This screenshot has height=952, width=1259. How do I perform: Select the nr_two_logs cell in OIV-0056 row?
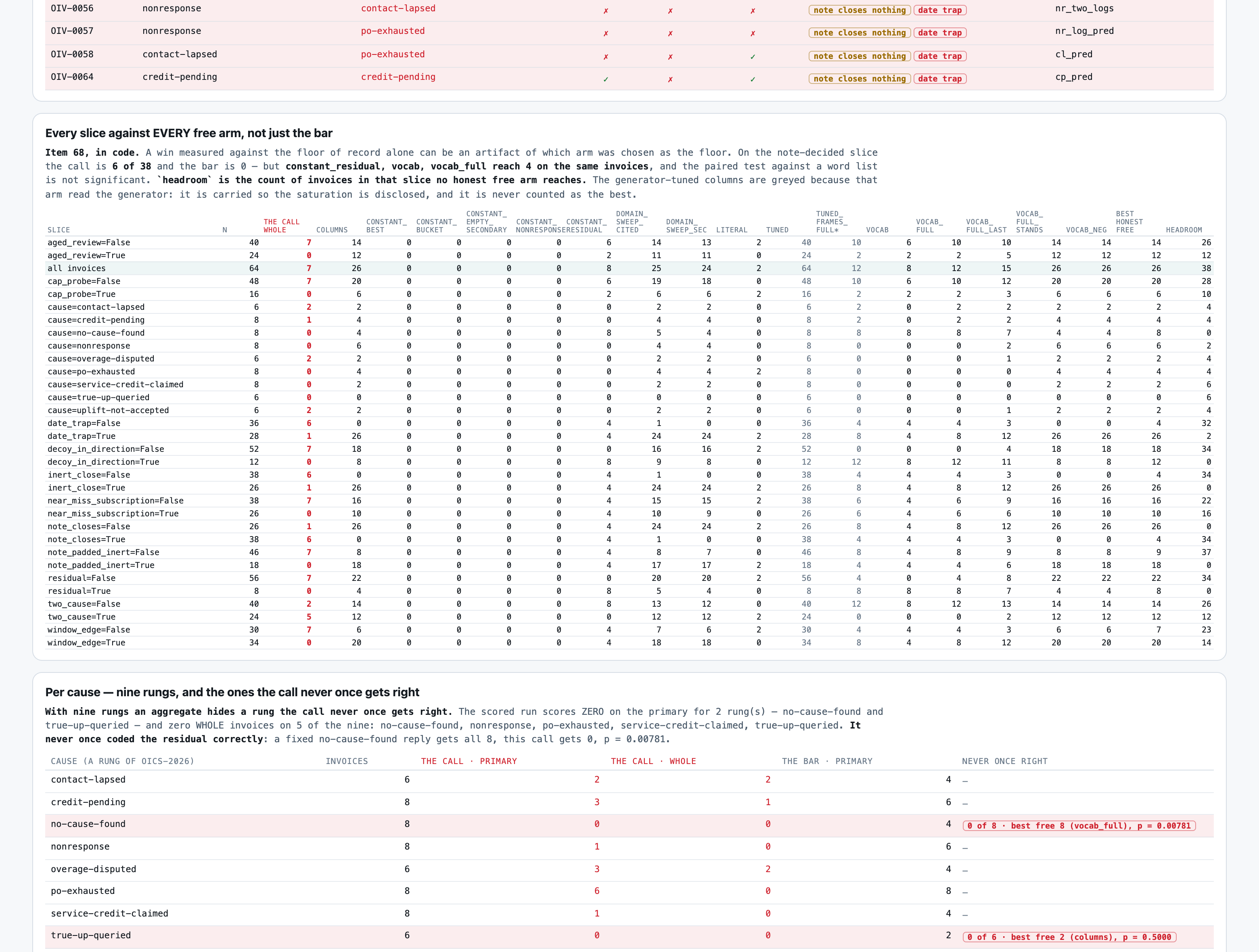[1076, 8]
